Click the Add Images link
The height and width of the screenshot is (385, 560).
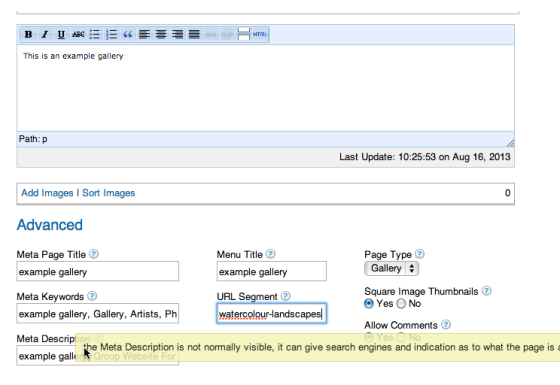(x=47, y=193)
